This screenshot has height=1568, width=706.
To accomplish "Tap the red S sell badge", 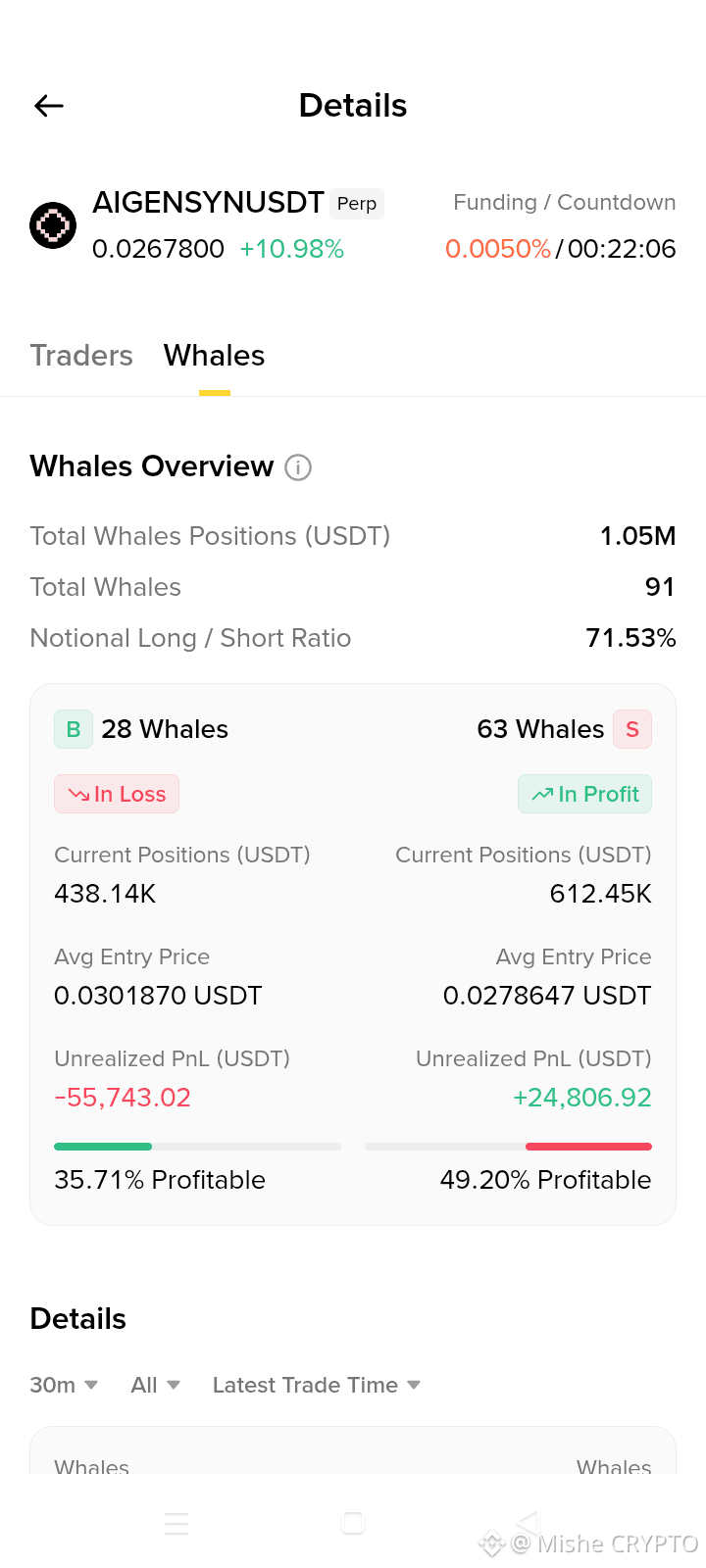I will (632, 729).
